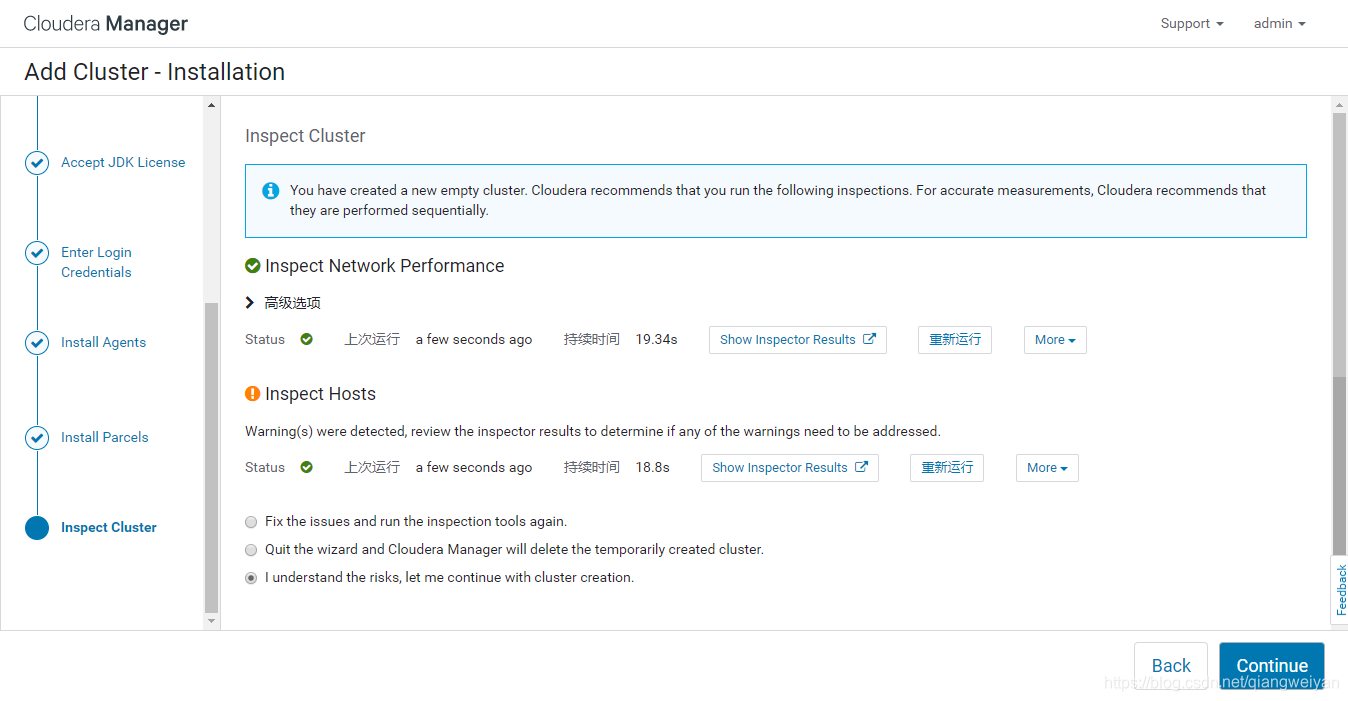This screenshot has width=1348, height=701.
Task: Click Network Performance status green check icon
Action: point(307,340)
